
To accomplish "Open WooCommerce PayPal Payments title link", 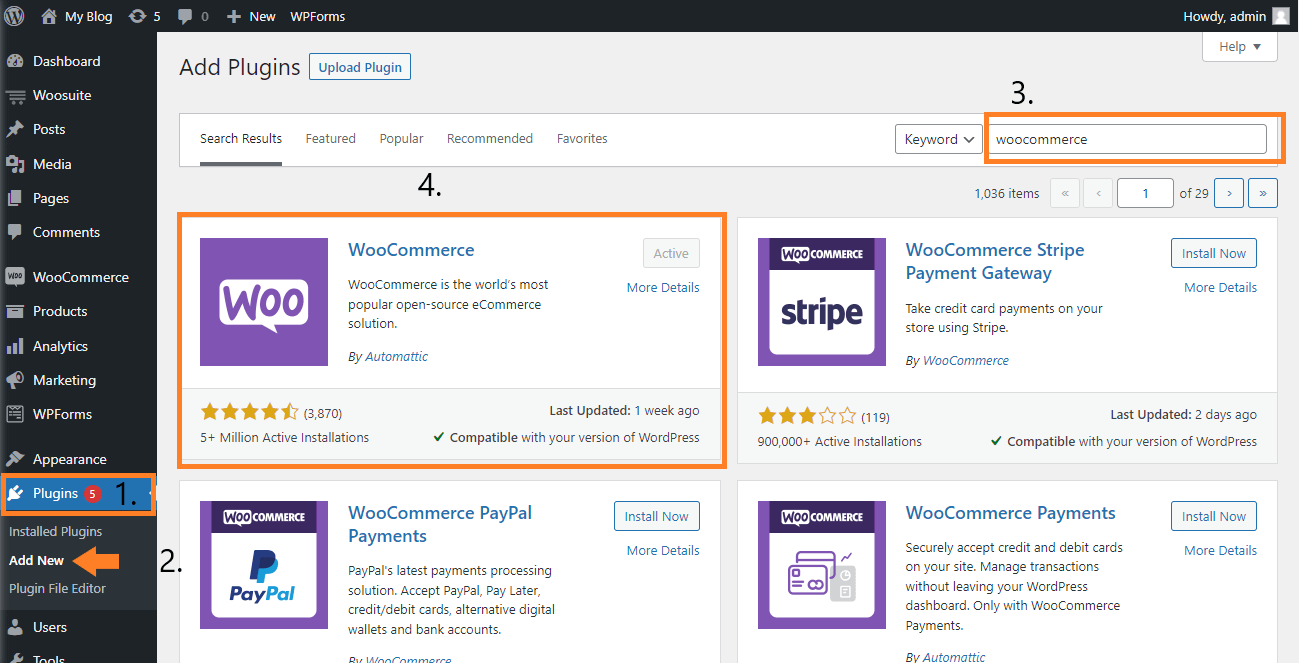I will tap(440, 524).
